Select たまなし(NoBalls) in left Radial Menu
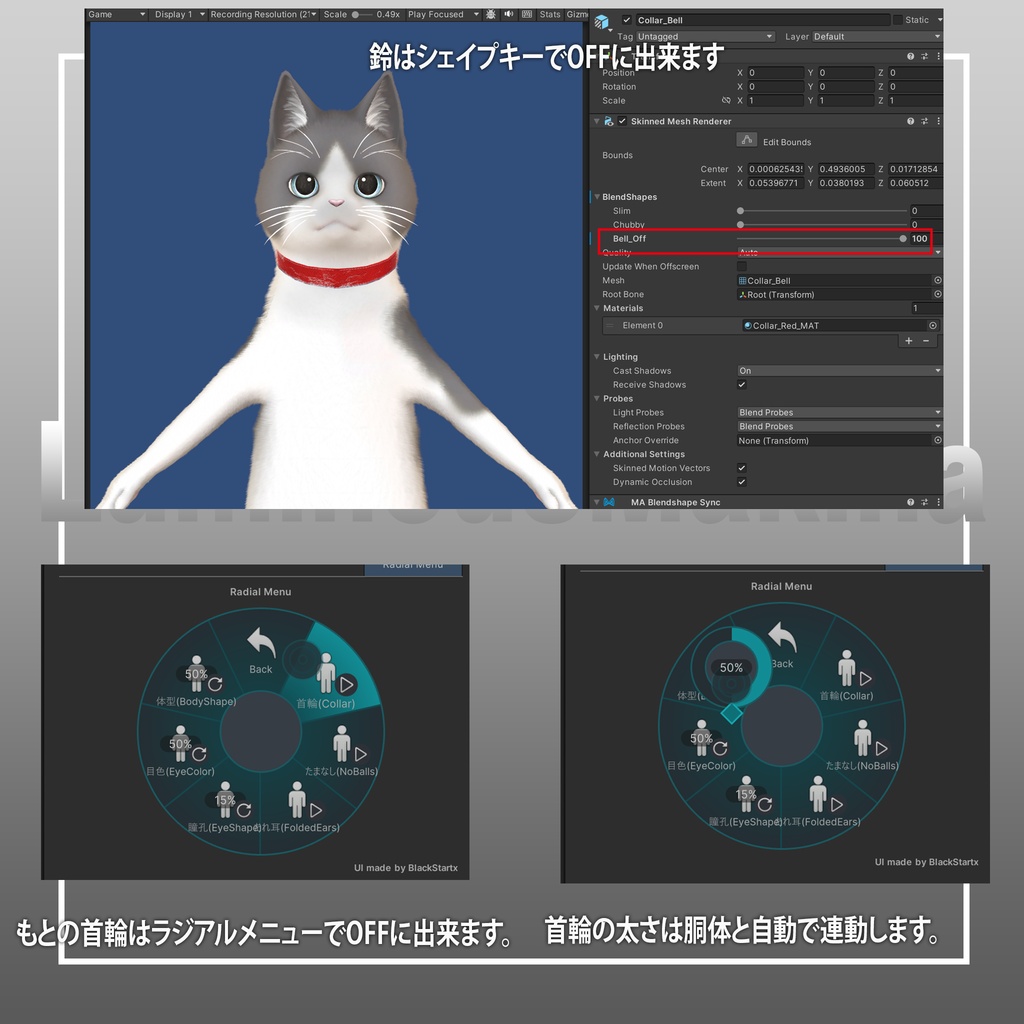This screenshot has width=1024, height=1024. coord(344,750)
